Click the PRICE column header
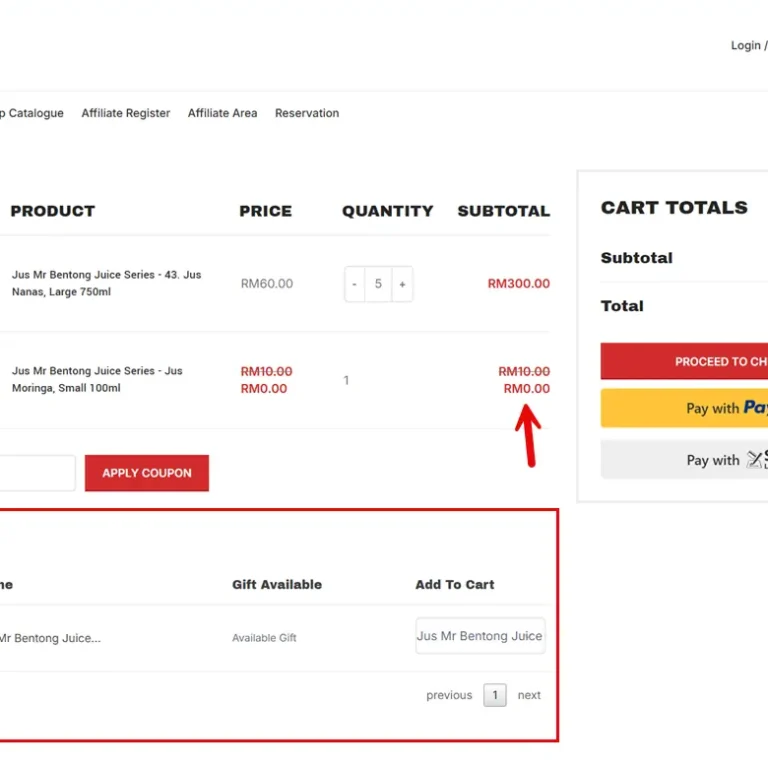Screen dimensions: 768x768 coord(265,211)
